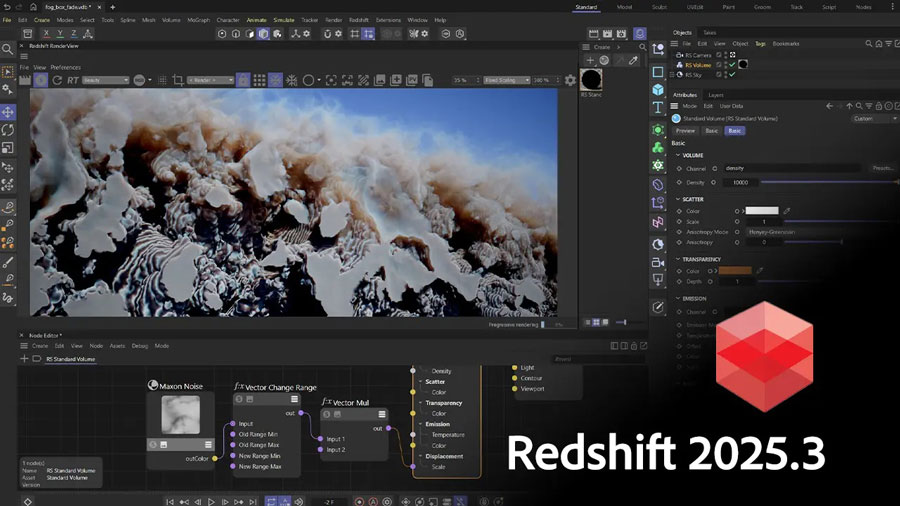This screenshot has height=506, width=900.
Task: Select the Move tool in left toolbar
Action: pyautogui.click(x=8, y=112)
